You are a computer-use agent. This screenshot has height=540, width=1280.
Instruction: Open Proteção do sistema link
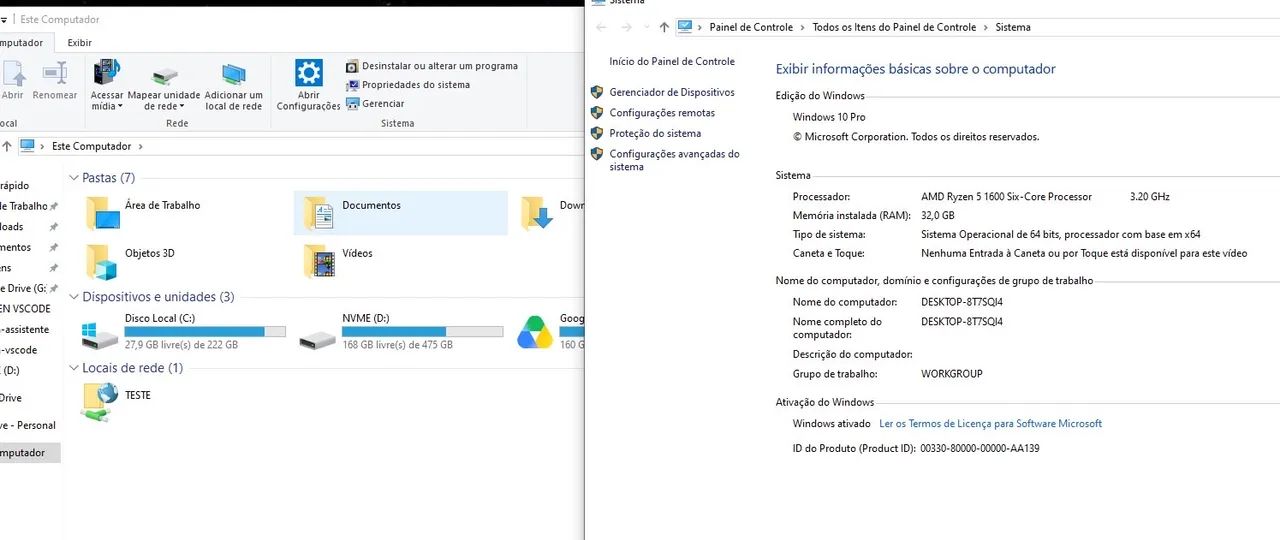pos(655,133)
